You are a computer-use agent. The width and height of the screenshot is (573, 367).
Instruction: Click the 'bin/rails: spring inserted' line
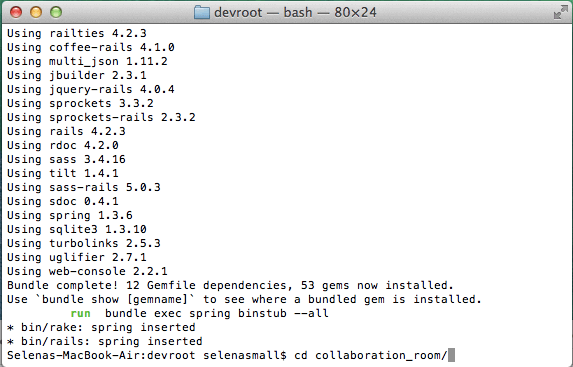pos(105,341)
